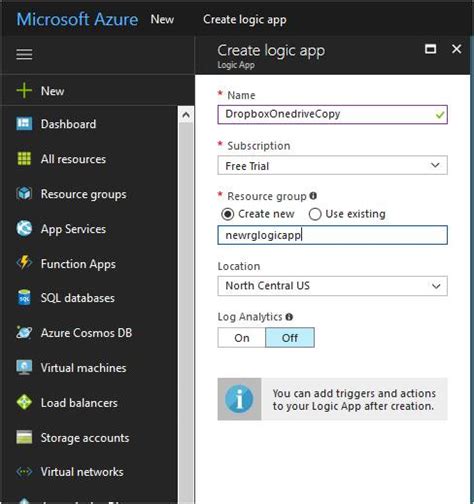Click the Azure Cosmos DB planet icon
Viewport: 474px width, 504px height.
tap(24, 333)
